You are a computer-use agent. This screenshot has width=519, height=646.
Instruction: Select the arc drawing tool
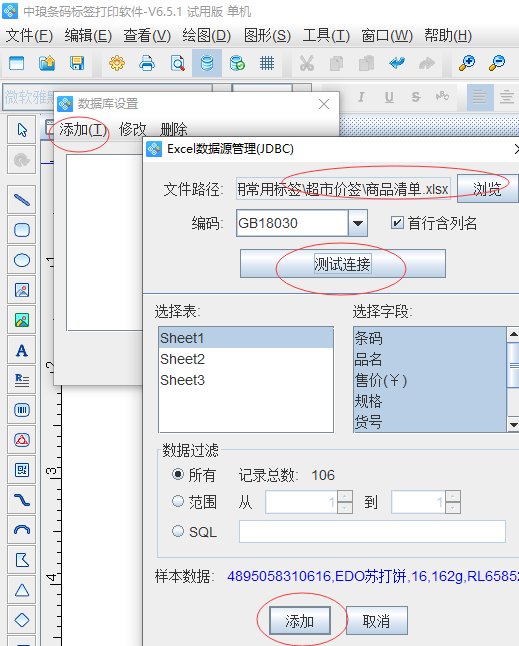pos(22,530)
